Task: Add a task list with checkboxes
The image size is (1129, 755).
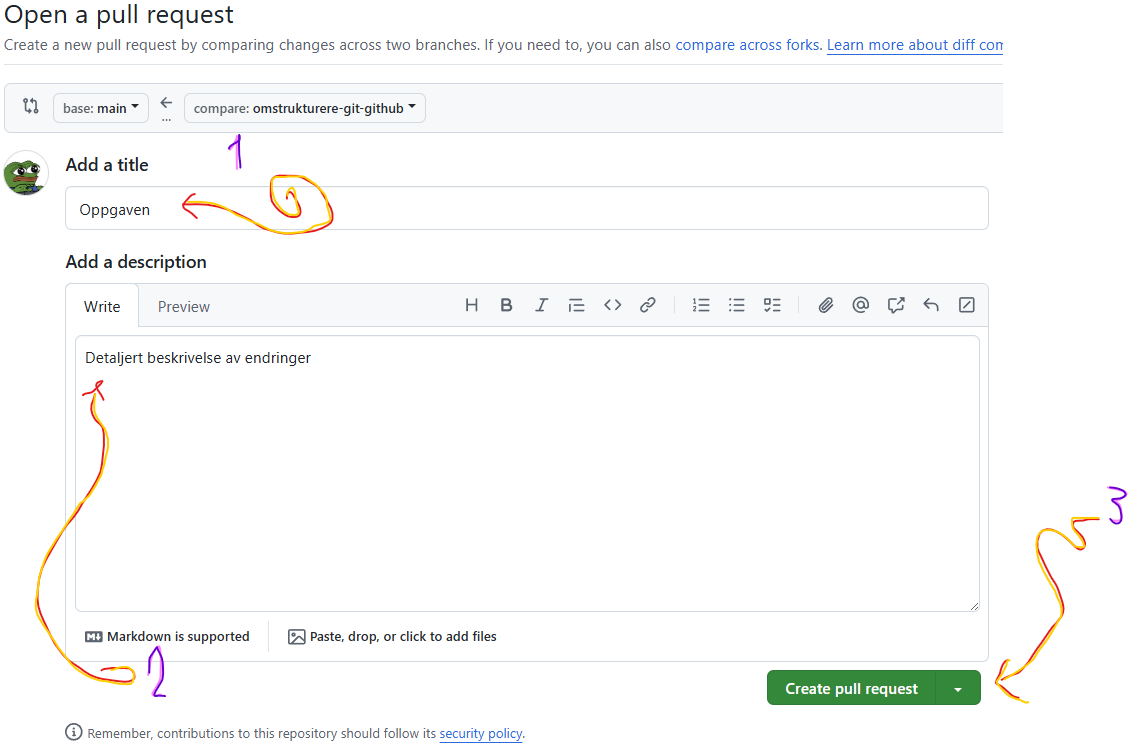Action: coord(772,306)
